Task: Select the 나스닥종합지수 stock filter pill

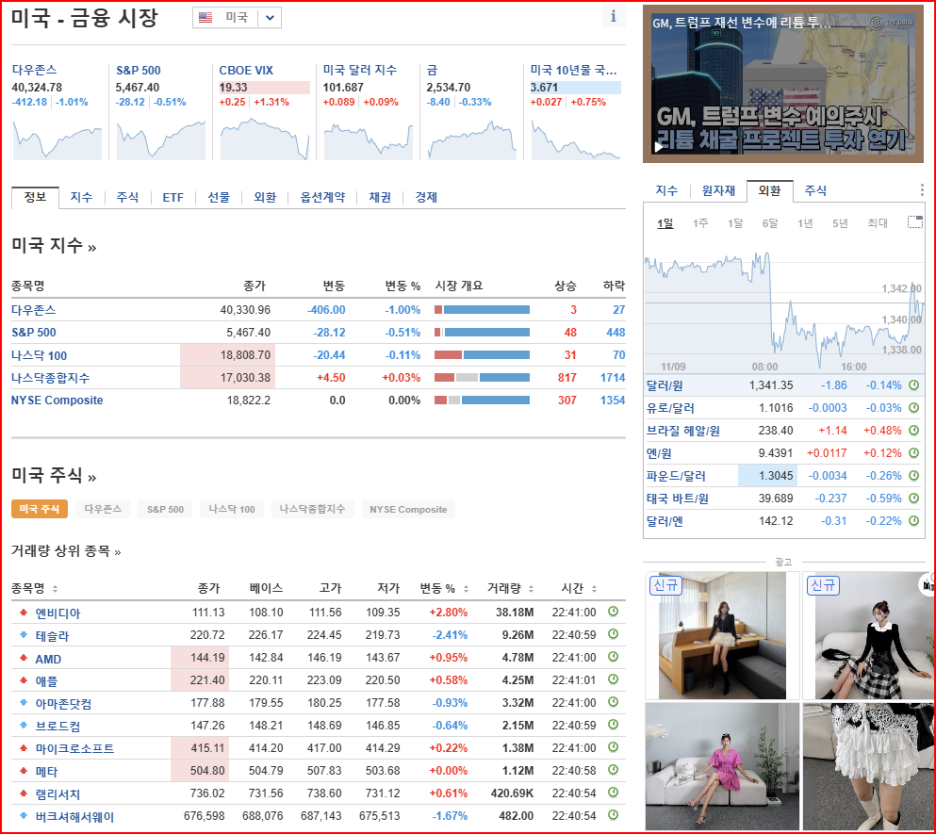Action: pyautogui.click(x=312, y=509)
